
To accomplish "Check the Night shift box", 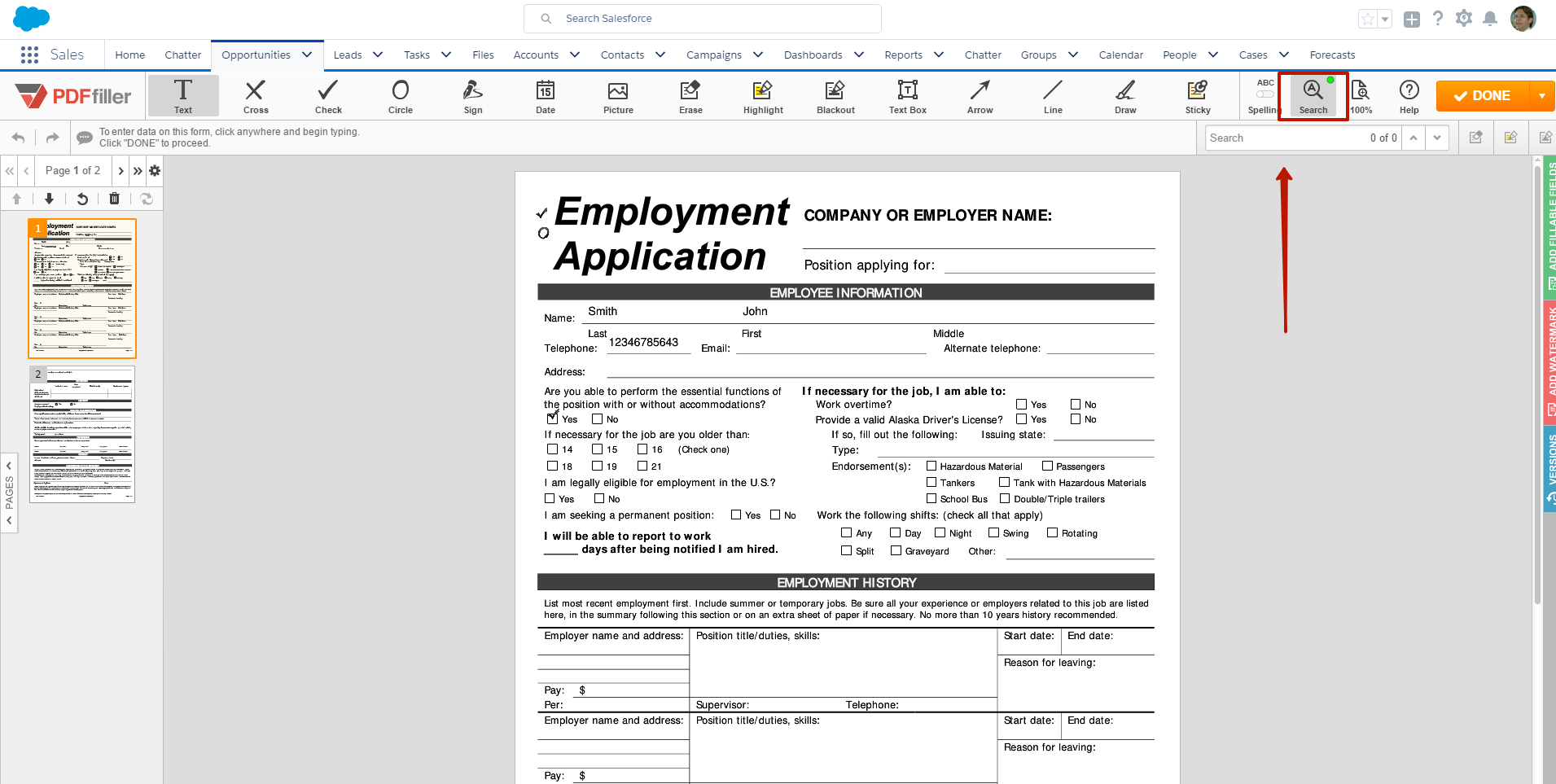I will (940, 532).
